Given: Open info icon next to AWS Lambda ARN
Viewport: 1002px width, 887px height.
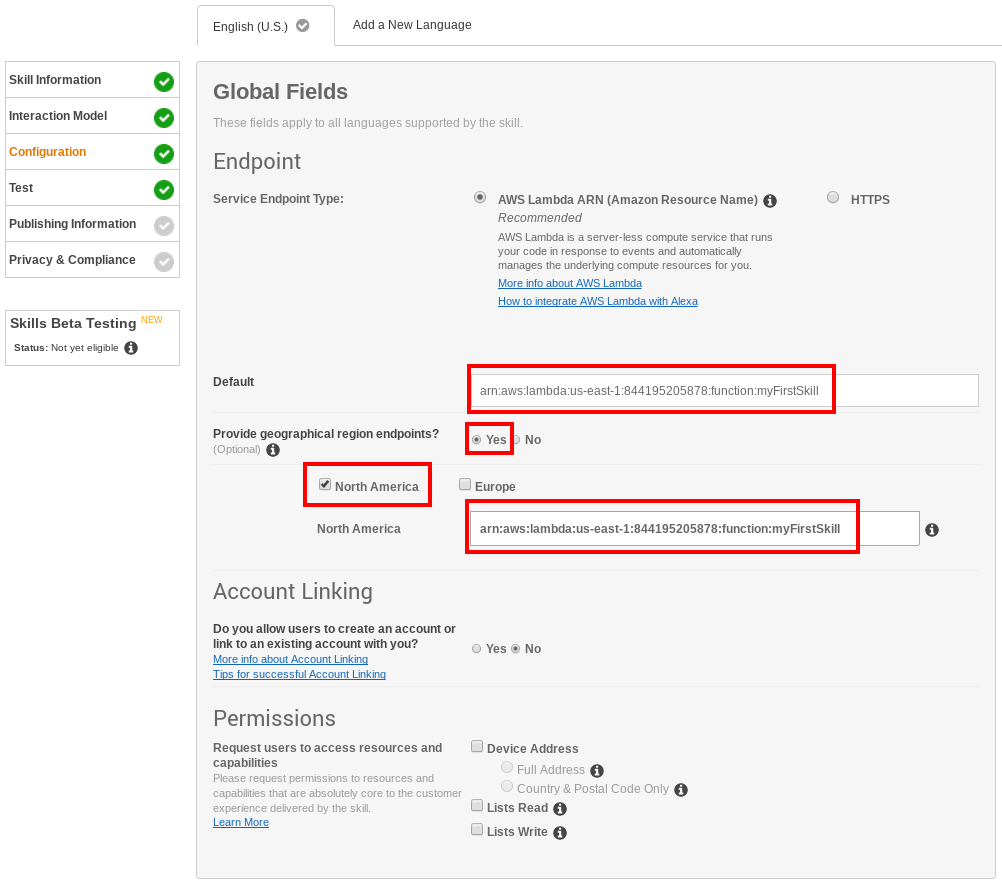Looking at the screenshot, I should [770, 201].
